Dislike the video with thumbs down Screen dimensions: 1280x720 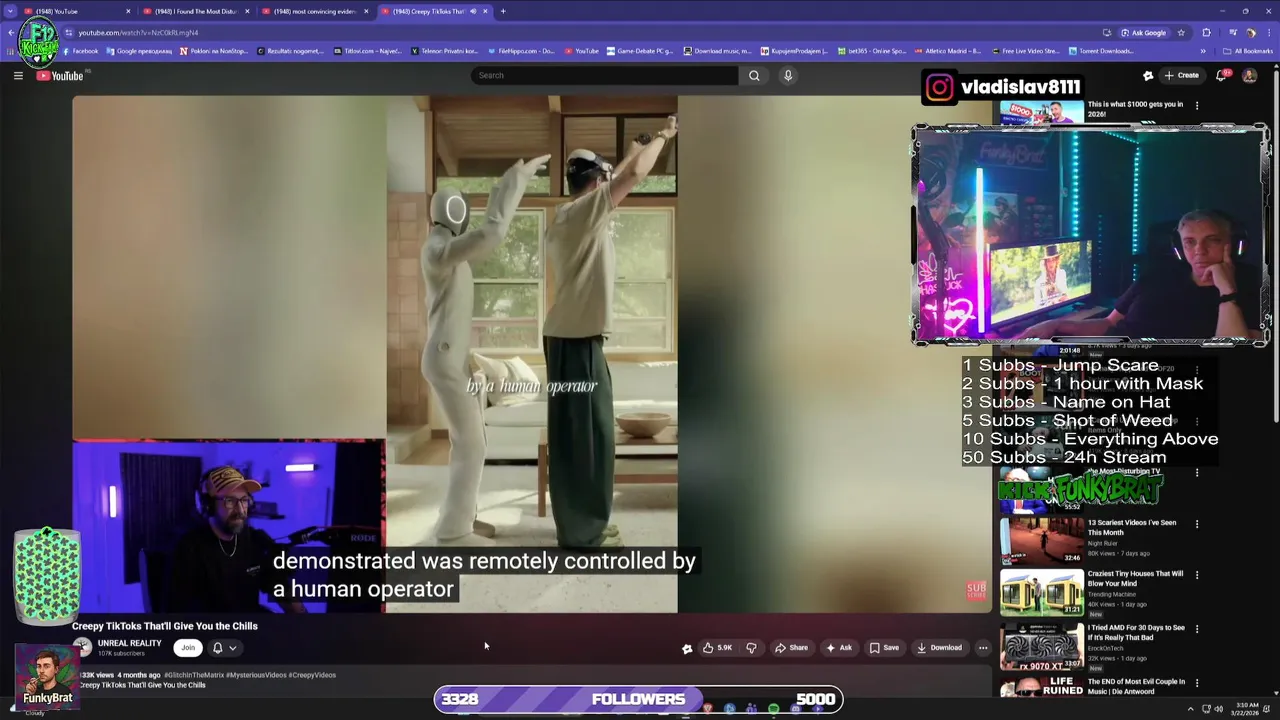[x=751, y=648]
